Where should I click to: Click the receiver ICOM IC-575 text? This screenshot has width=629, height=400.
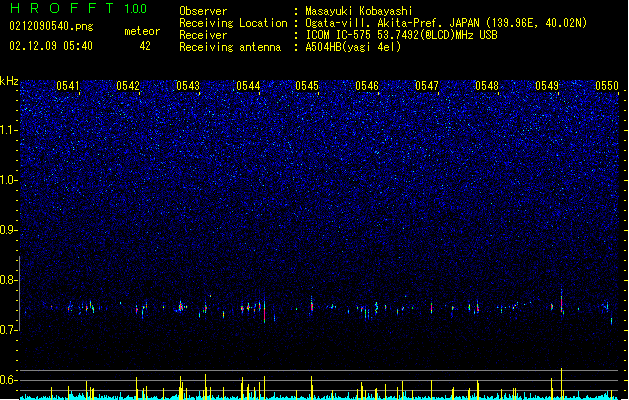(401, 35)
